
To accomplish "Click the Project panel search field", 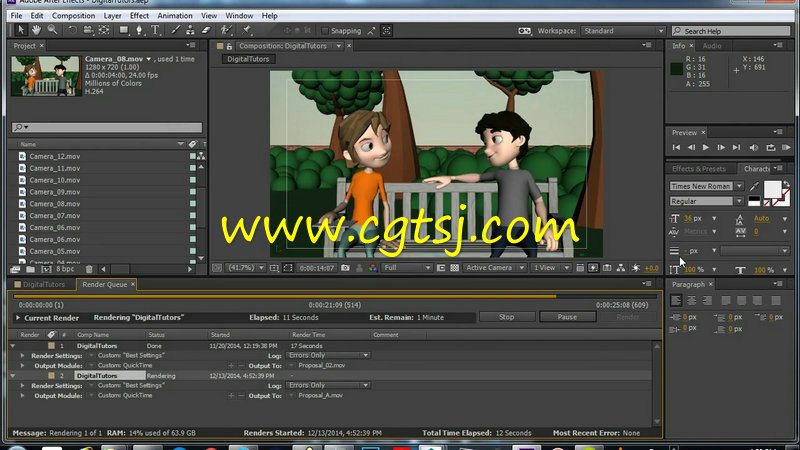I will tap(107, 127).
